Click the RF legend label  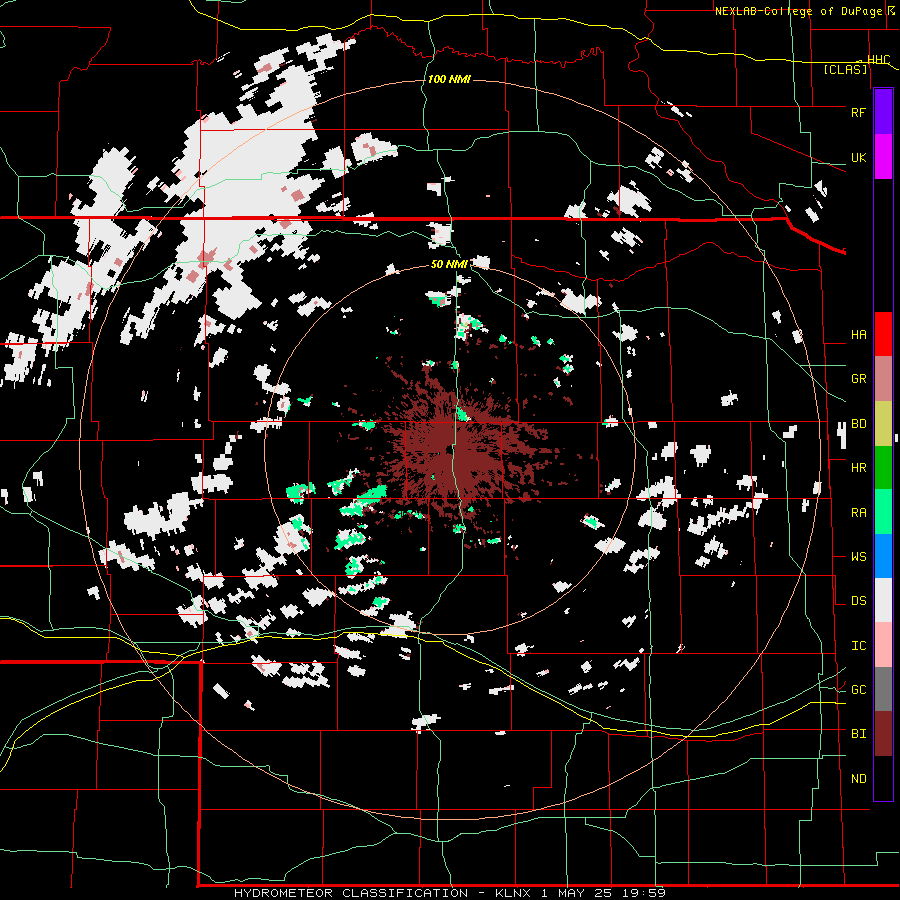click(858, 112)
